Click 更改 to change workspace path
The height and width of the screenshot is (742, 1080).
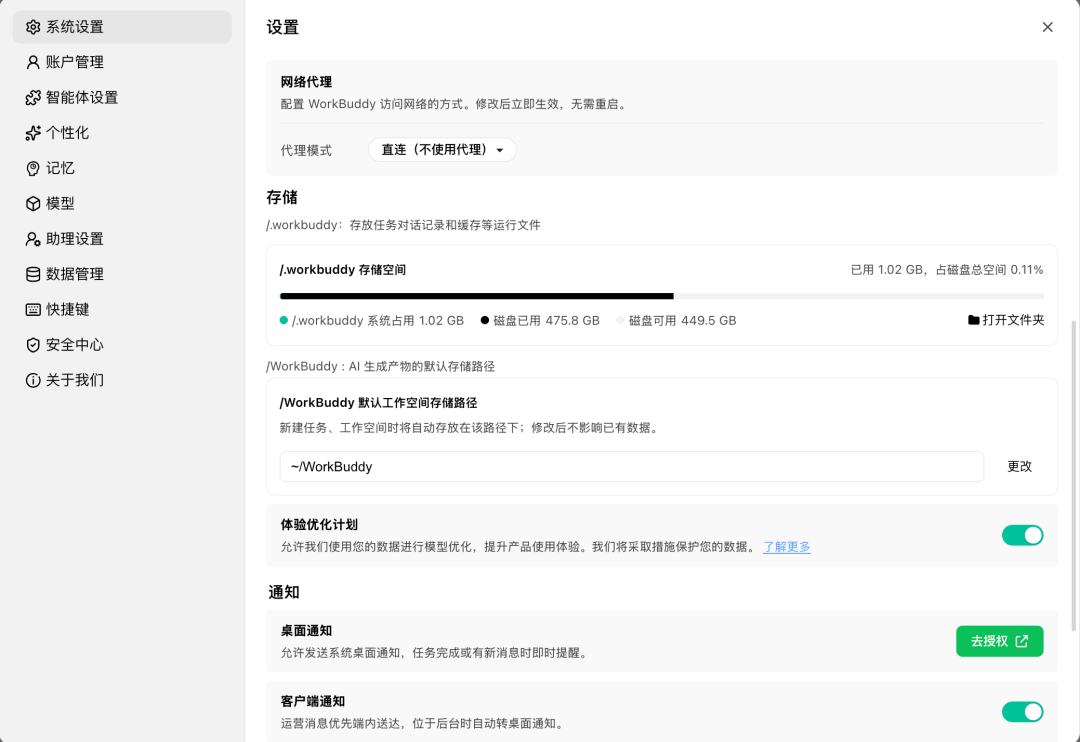[x=1019, y=466]
